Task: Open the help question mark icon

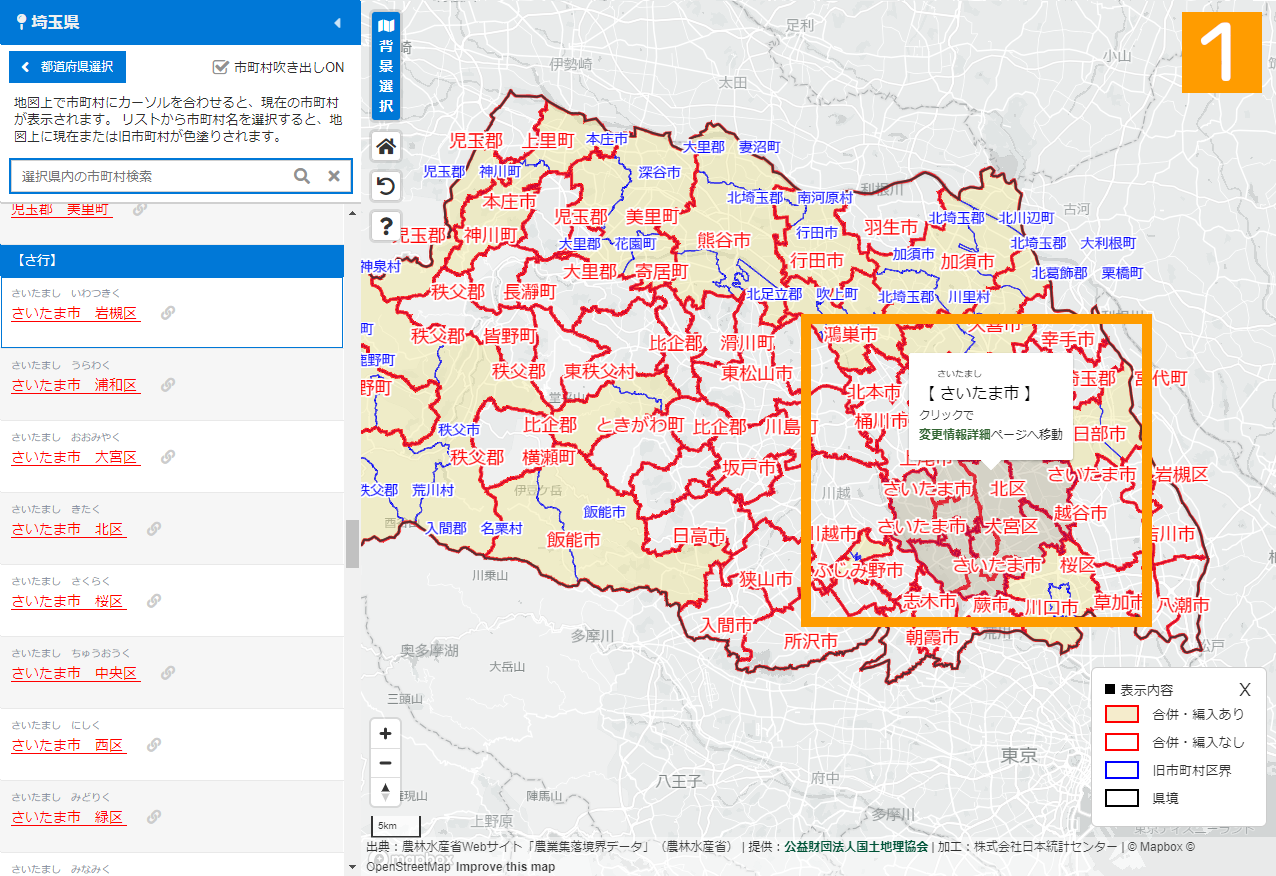Action: click(386, 226)
